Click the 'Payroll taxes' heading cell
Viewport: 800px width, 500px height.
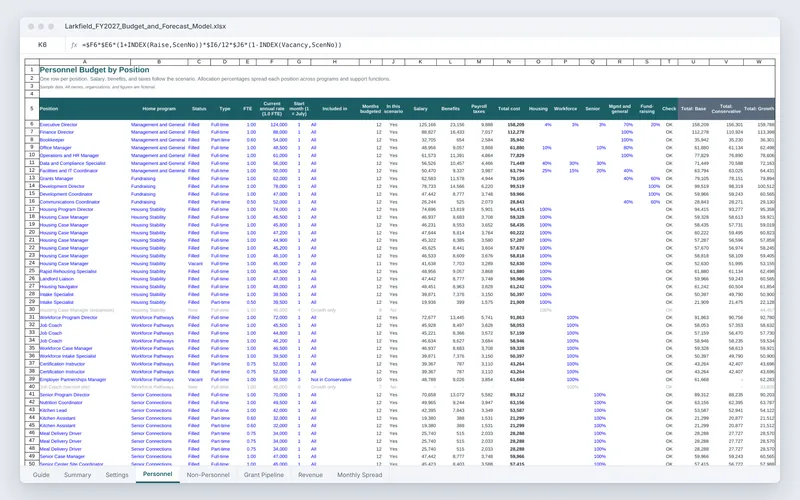[479, 109]
